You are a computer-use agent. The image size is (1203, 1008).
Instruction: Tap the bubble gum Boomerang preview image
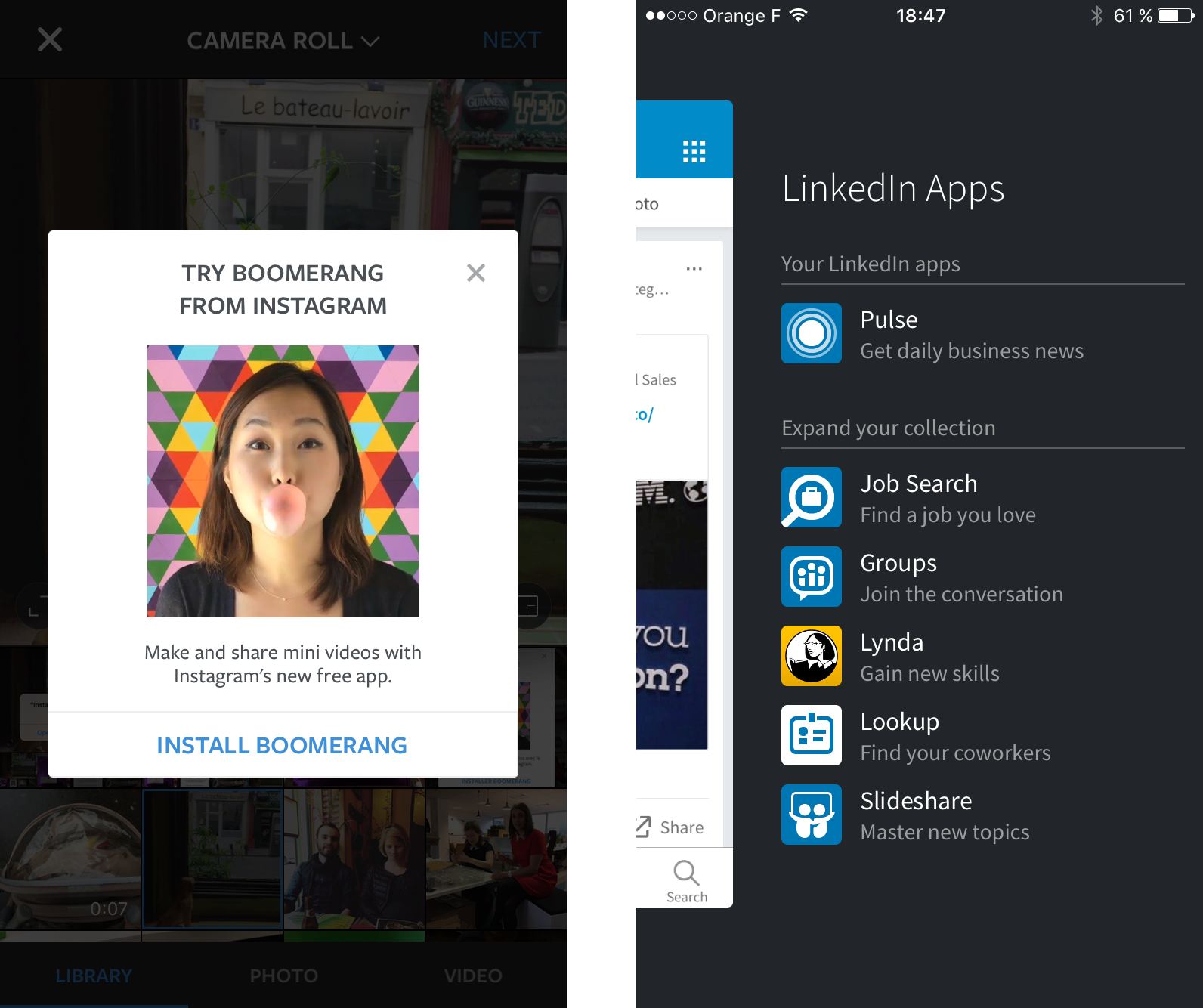click(x=283, y=481)
